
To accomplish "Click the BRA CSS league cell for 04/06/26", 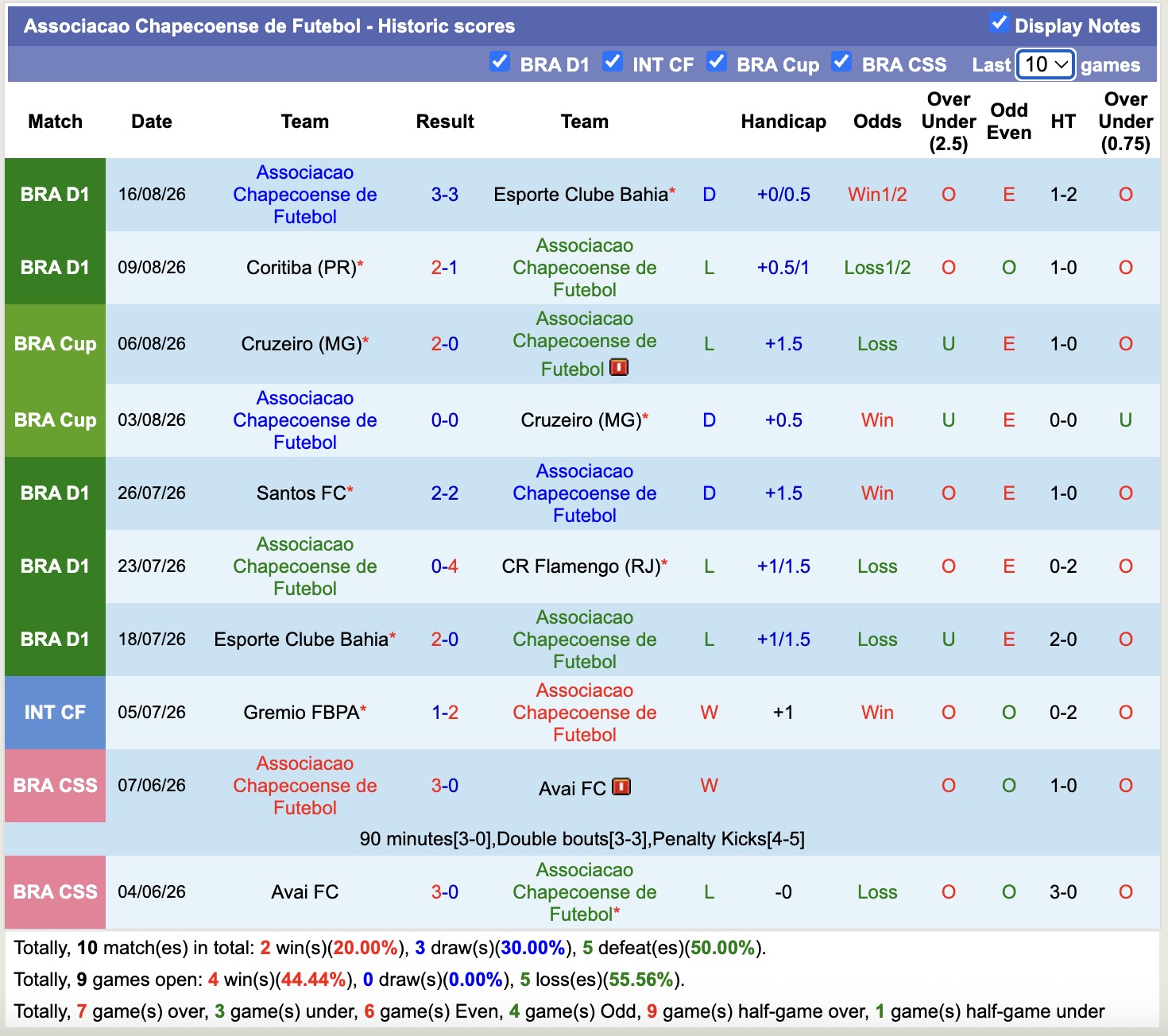I will (x=55, y=892).
